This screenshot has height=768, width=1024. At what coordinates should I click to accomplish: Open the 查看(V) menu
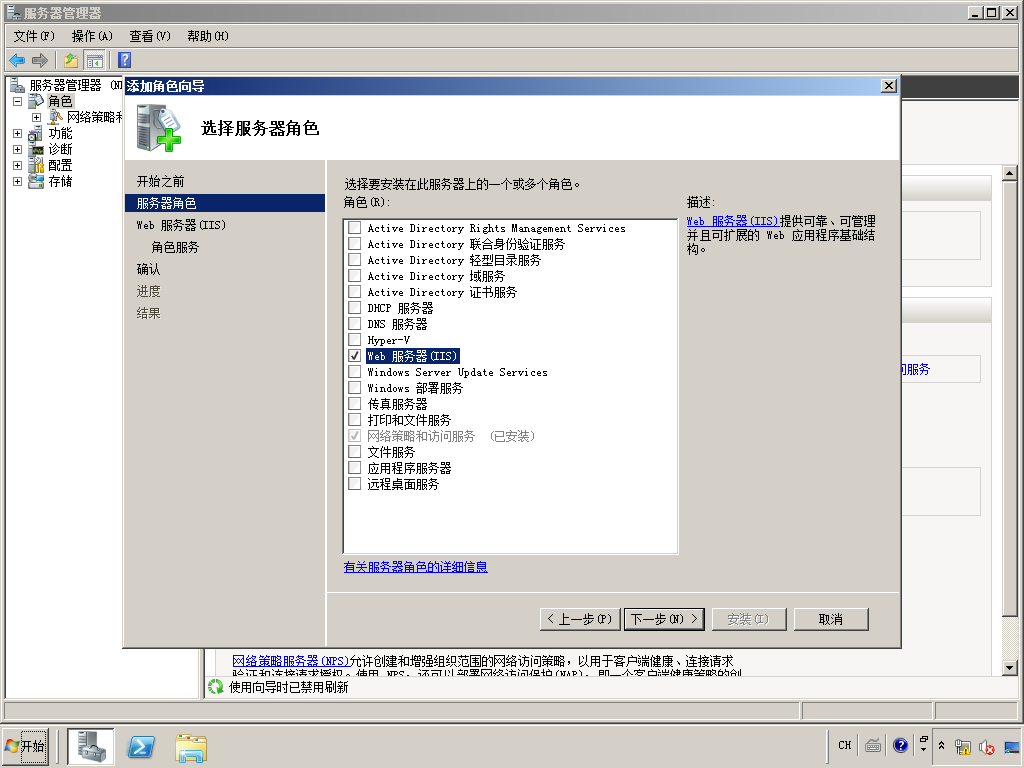click(150, 36)
